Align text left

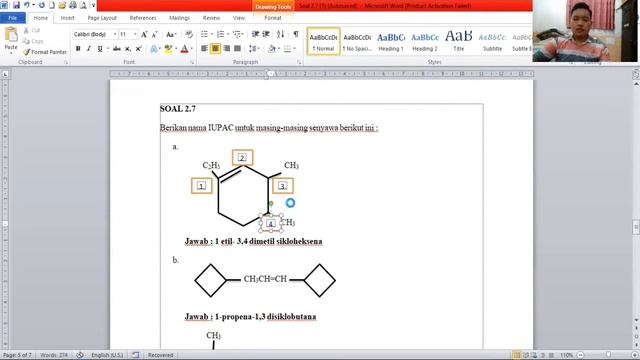coord(204,49)
